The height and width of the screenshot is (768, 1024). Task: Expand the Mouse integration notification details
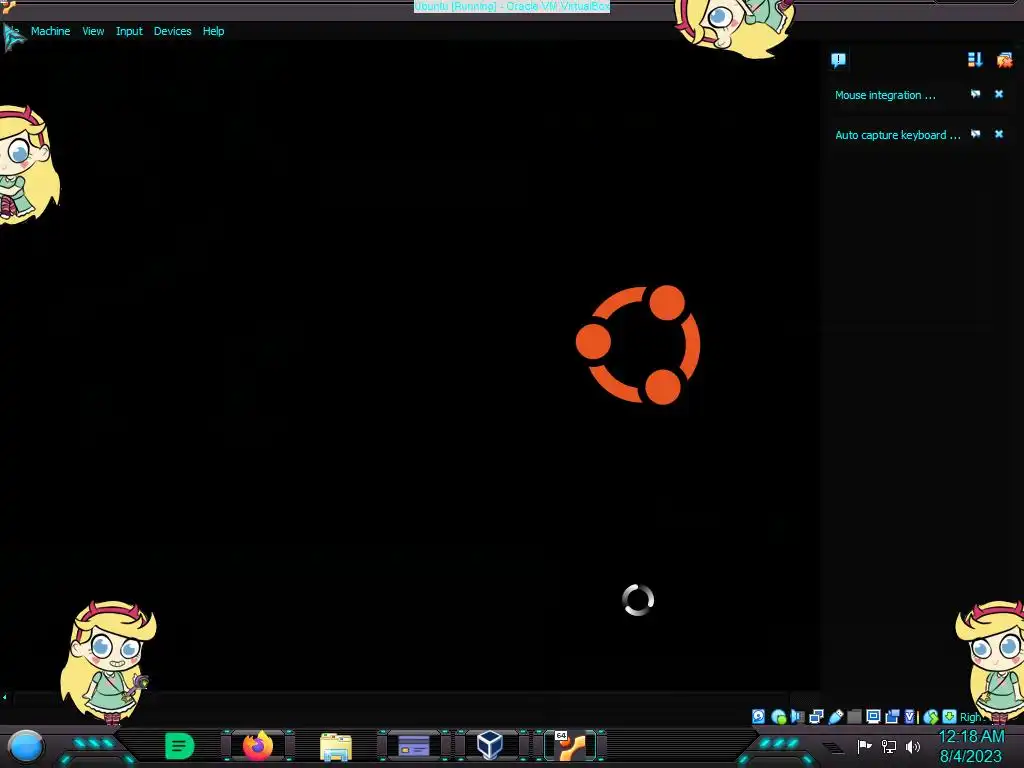(x=975, y=95)
